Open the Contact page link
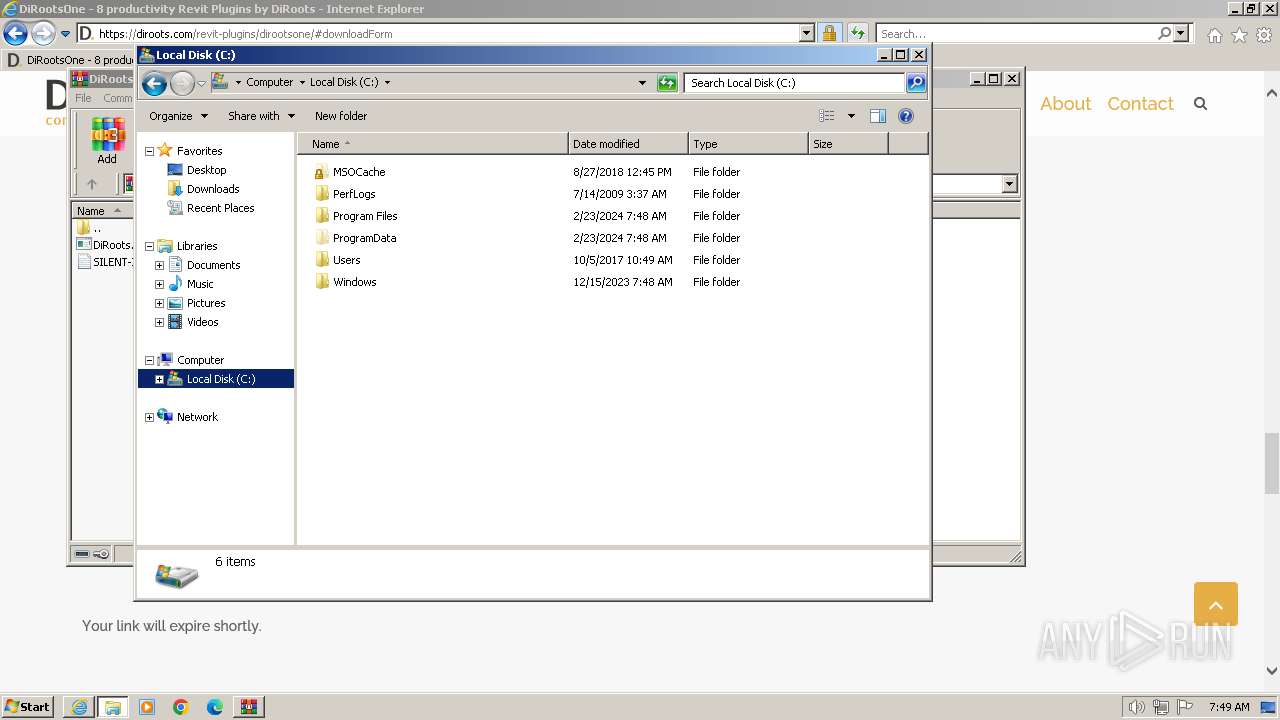This screenshot has height=720, width=1280. click(1140, 103)
